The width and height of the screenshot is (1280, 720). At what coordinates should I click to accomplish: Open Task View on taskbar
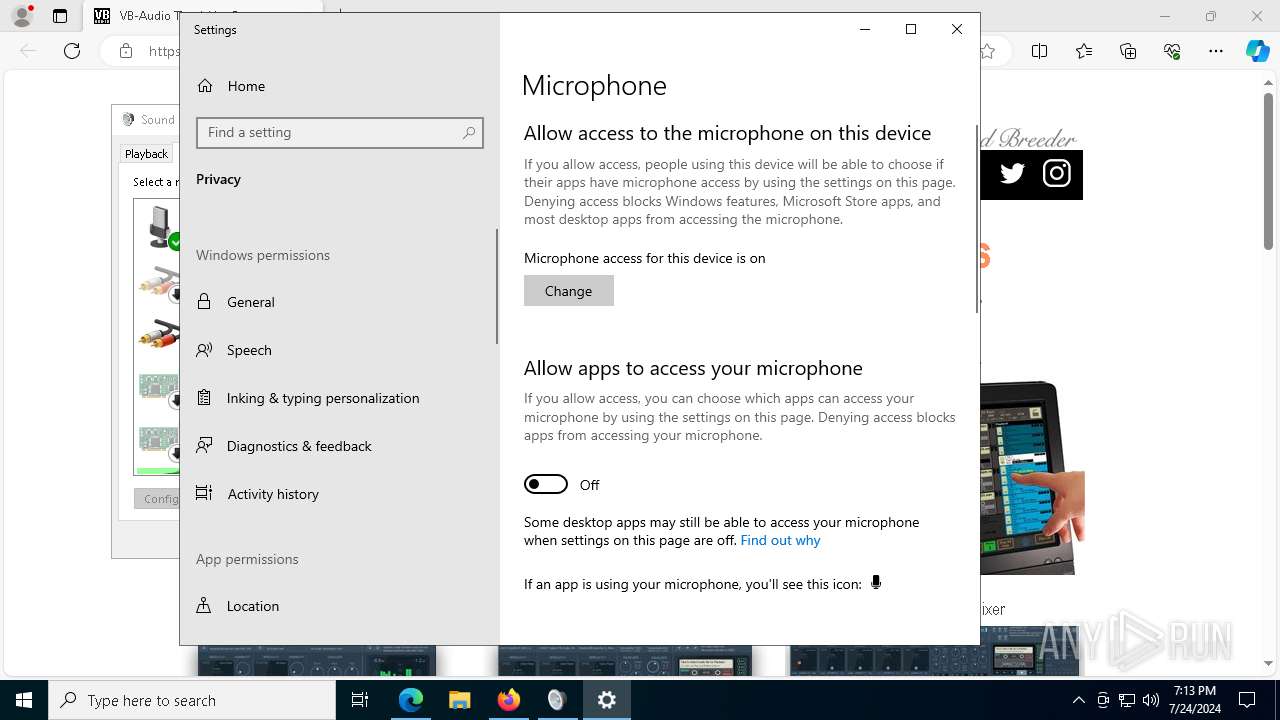pos(360,700)
